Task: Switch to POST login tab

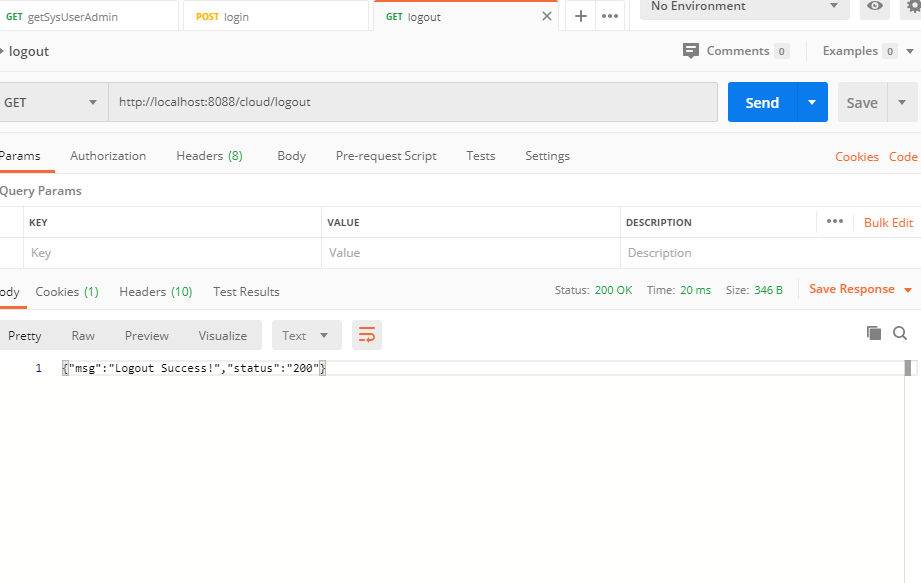Action: [x=275, y=16]
